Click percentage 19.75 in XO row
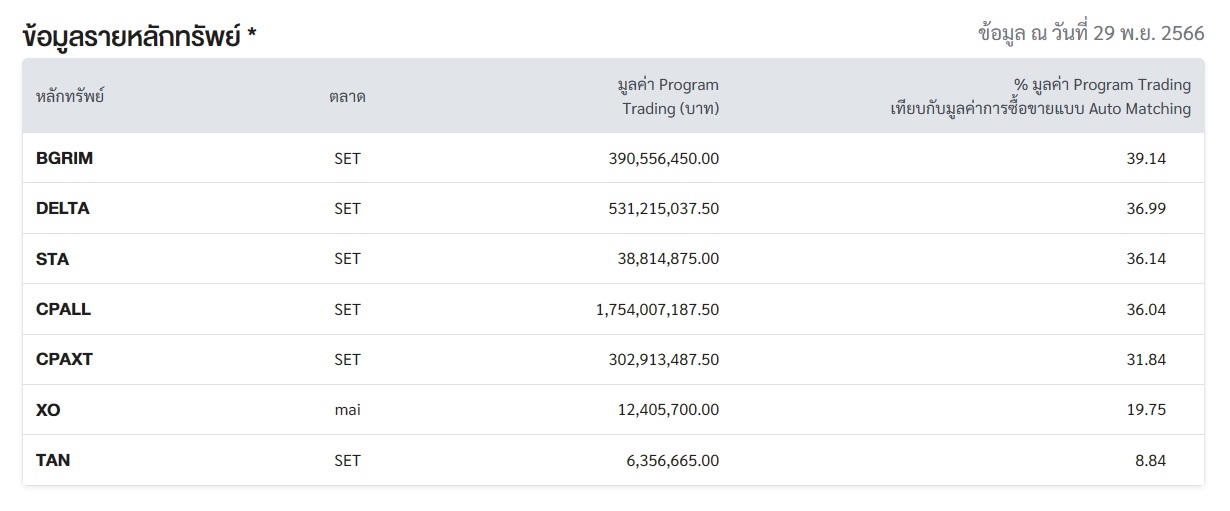The width and height of the screenshot is (1230, 511). (1146, 410)
